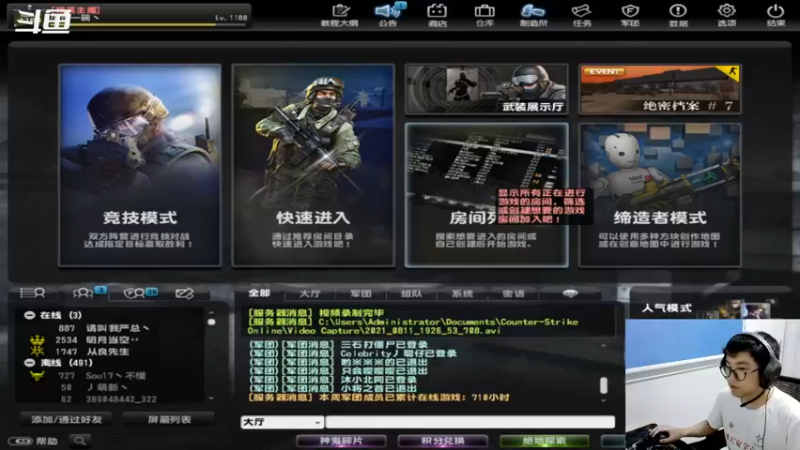Image resolution: width=800 pixels, height=450 pixels.
Task: Open the 数据 stats exclamation icon
Action: (678, 15)
